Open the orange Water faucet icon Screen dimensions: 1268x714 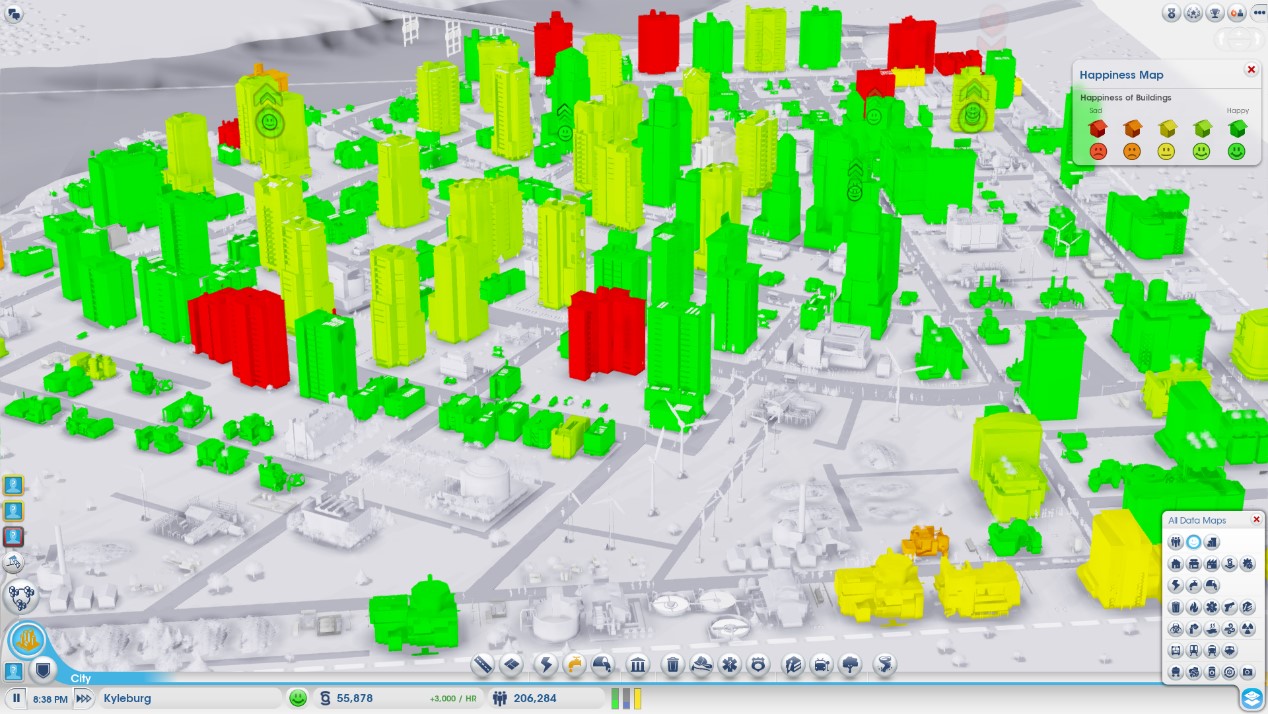575,664
